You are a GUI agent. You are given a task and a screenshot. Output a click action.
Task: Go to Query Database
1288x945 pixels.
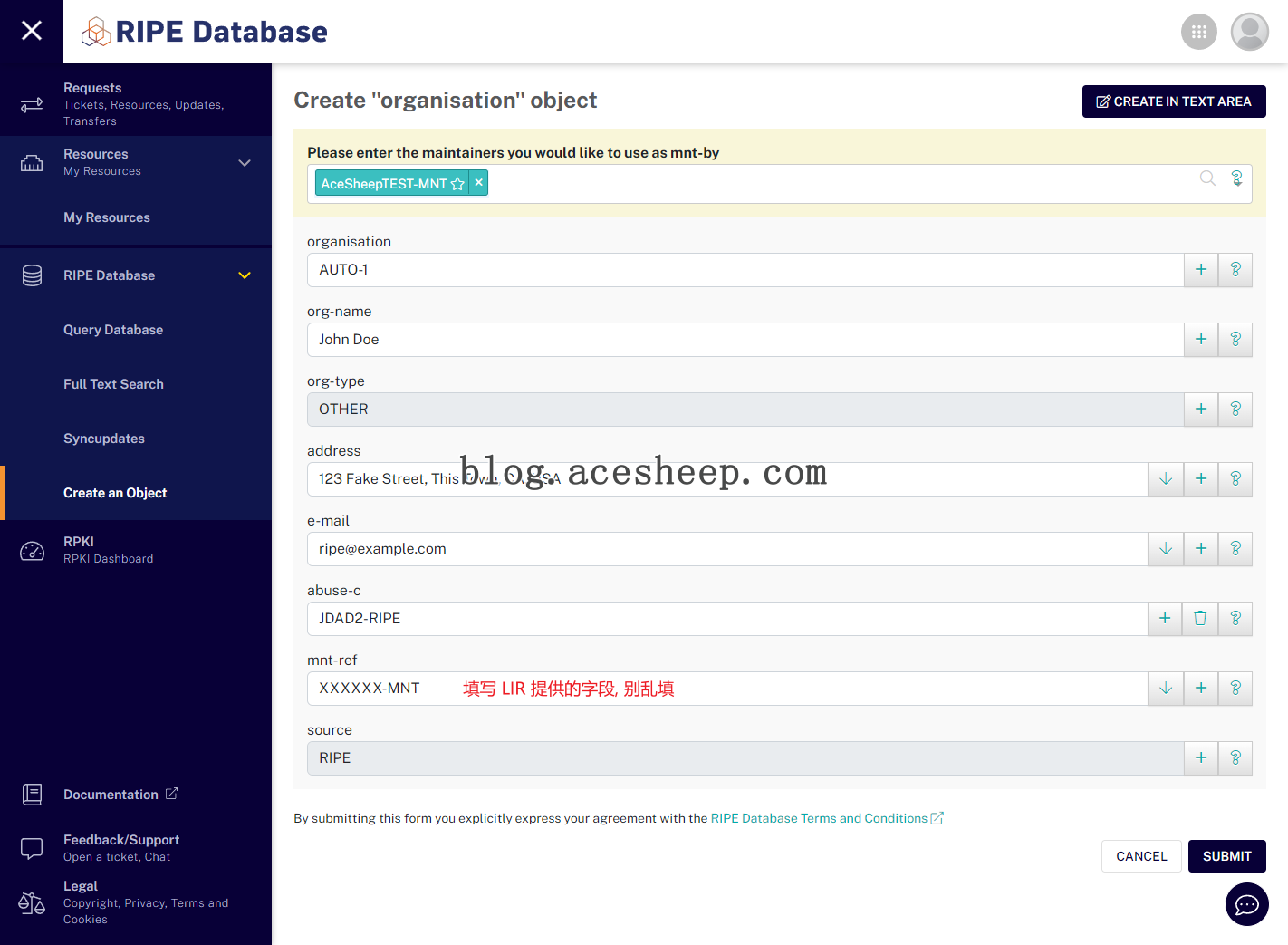(113, 330)
